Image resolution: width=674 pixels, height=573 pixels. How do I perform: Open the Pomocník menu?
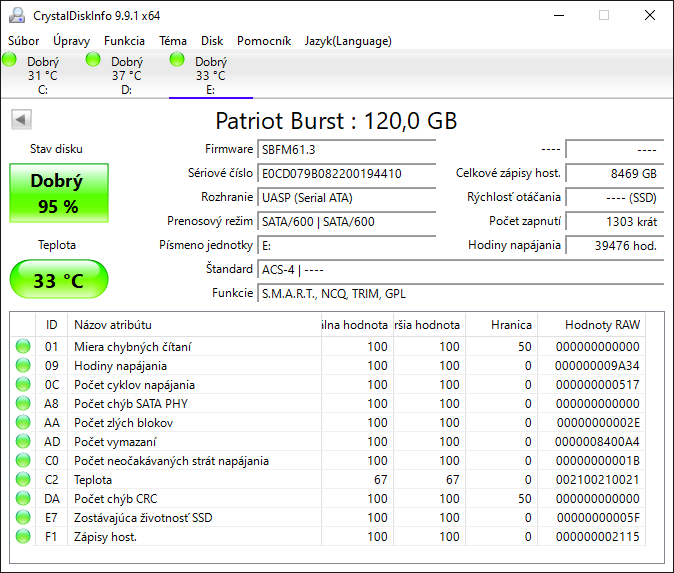click(x=264, y=41)
